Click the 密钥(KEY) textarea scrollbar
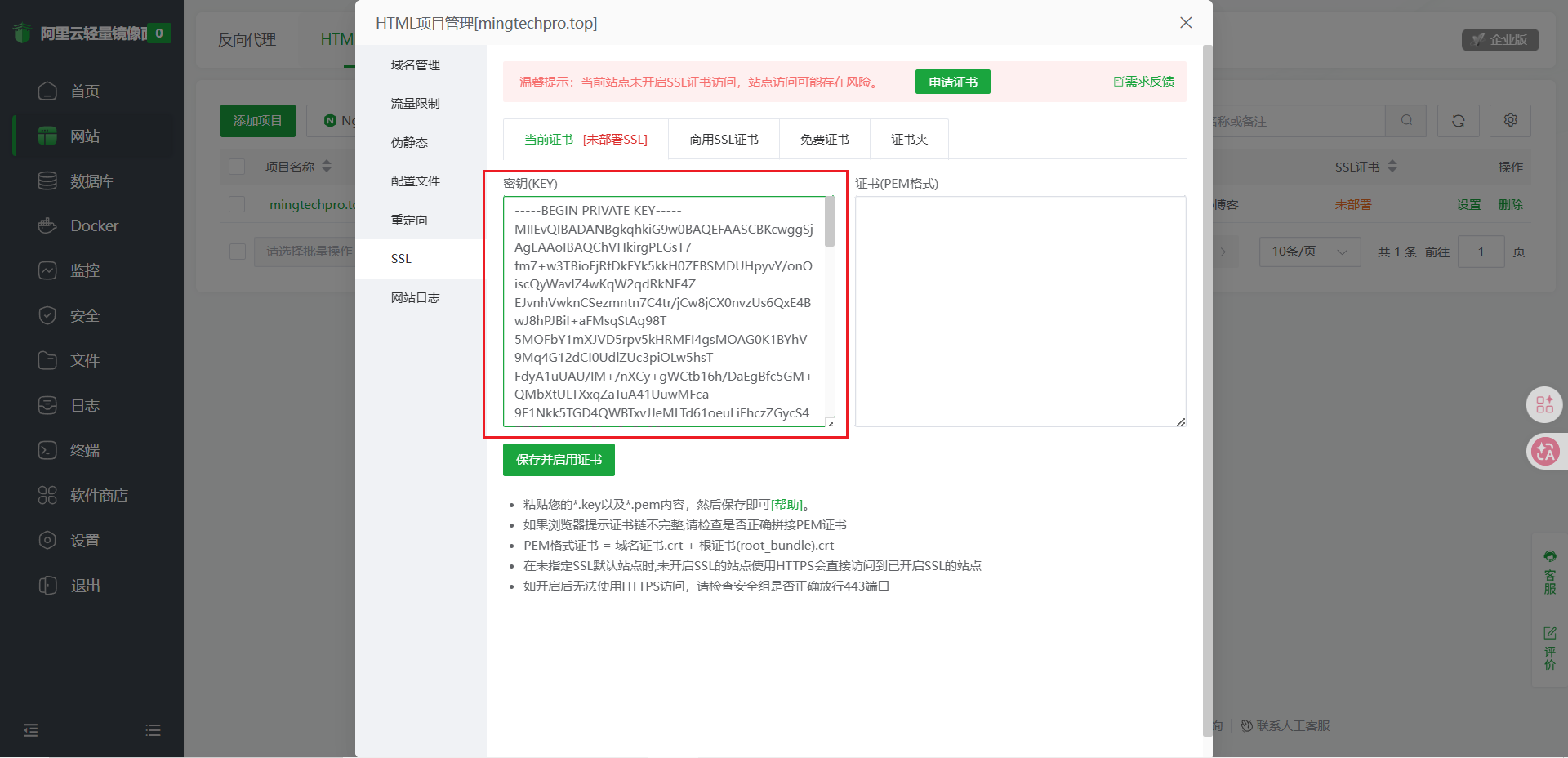The height and width of the screenshot is (758, 1568). point(830,222)
